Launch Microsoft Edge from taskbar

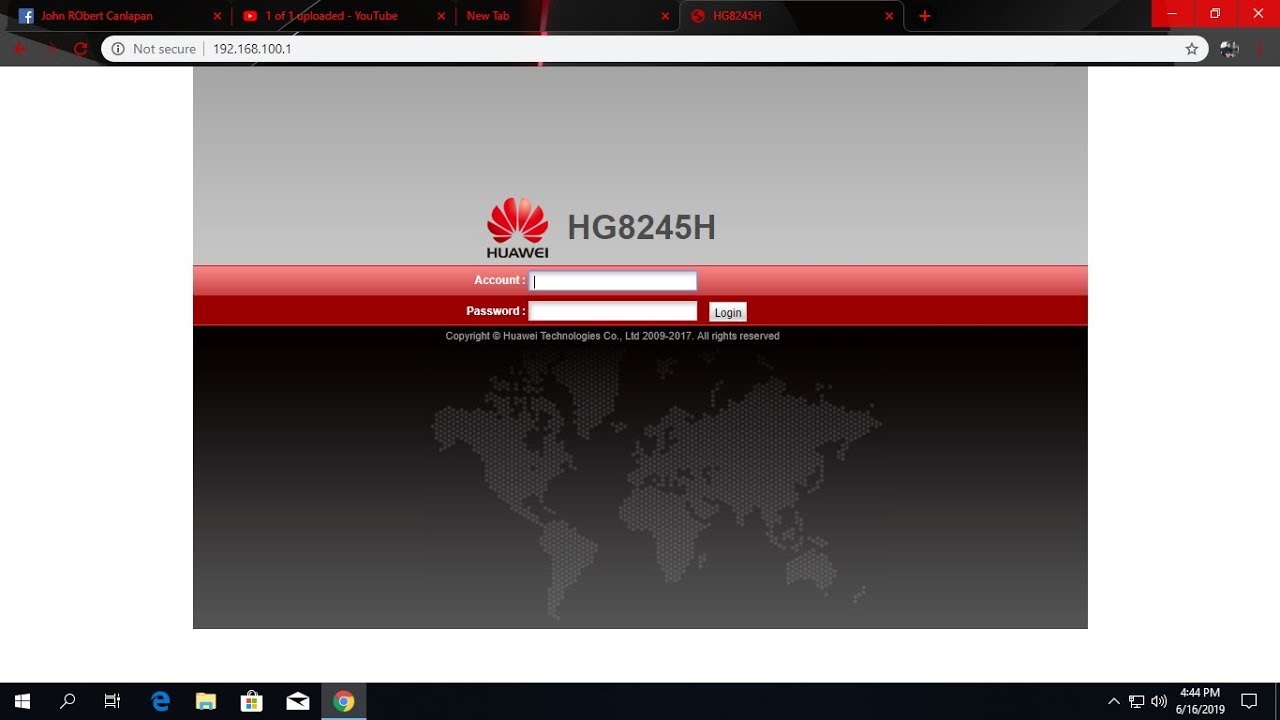click(x=160, y=701)
